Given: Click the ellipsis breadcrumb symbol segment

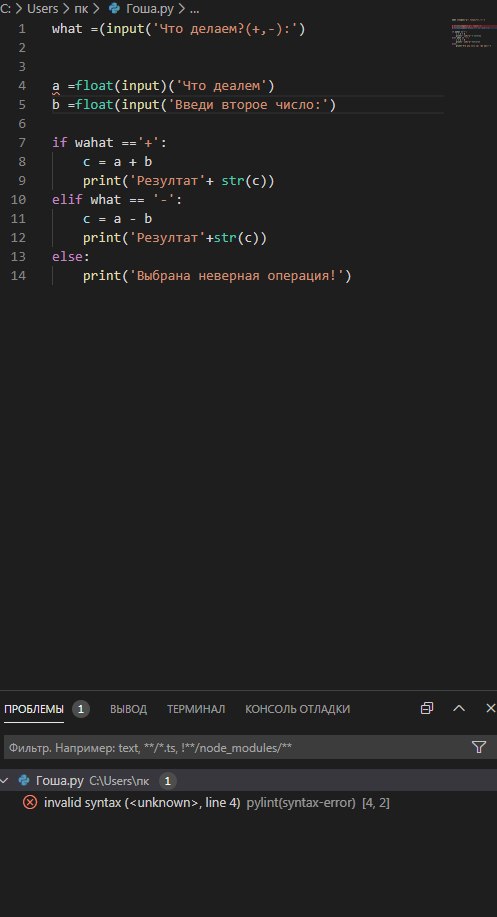Looking at the screenshot, I should pos(195,9).
